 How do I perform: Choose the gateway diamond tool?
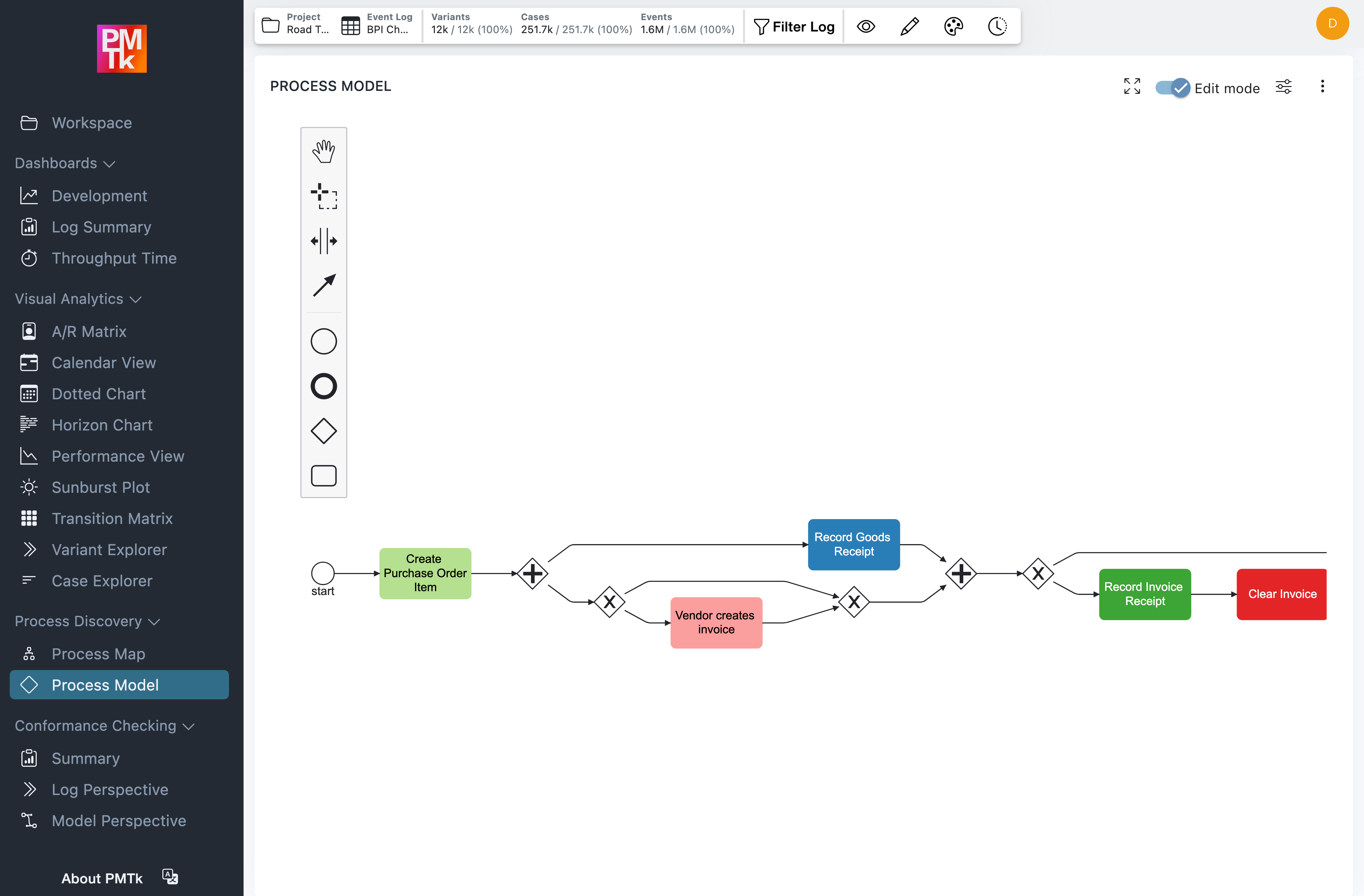click(x=324, y=431)
